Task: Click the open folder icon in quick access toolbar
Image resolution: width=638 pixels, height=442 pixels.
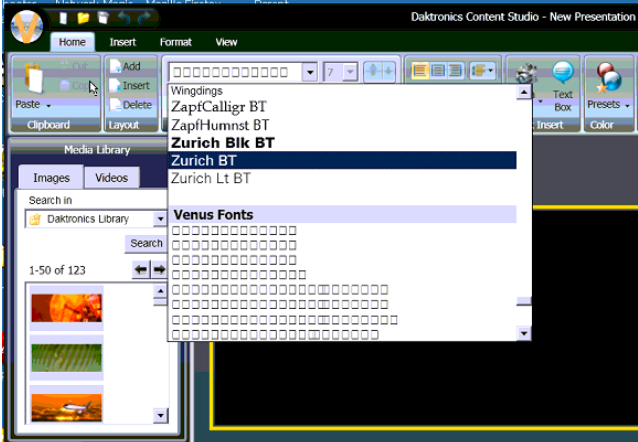Action: click(84, 17)
